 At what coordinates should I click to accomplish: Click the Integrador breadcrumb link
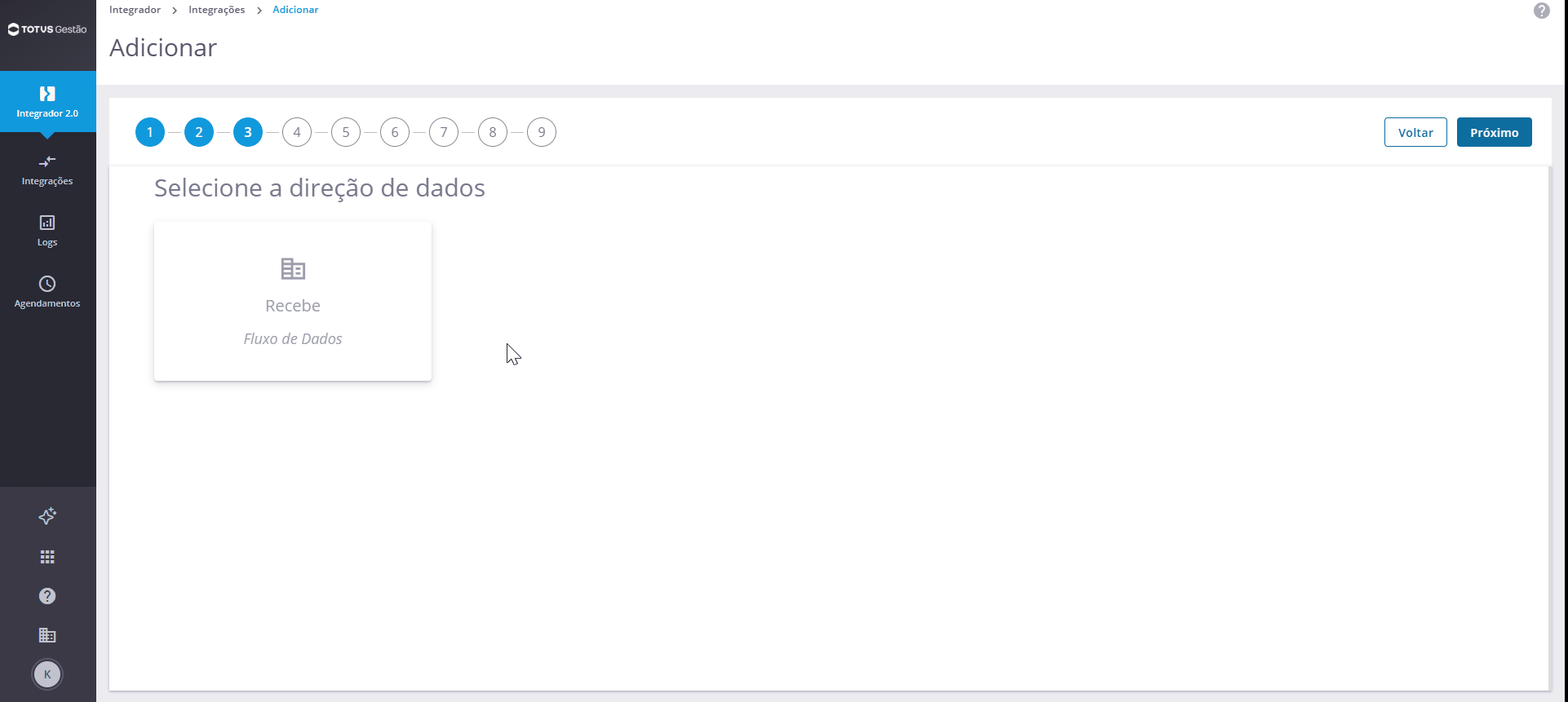tap(135, 10)
